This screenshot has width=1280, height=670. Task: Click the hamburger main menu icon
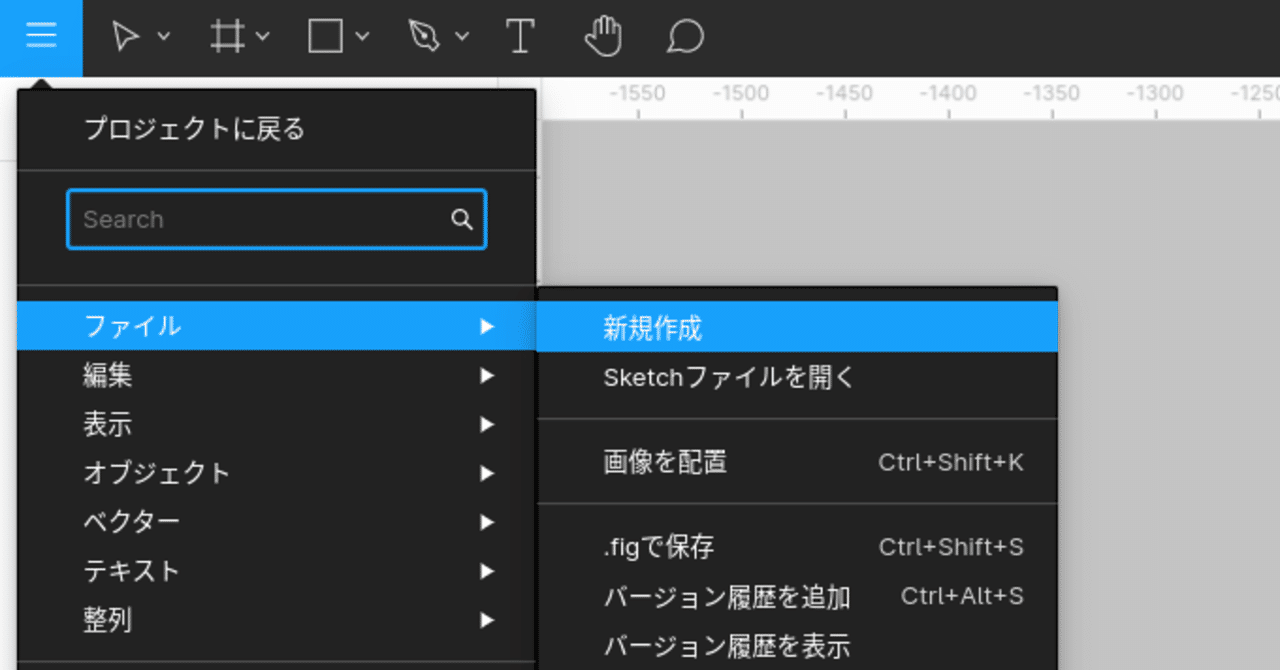tap(40, 37)
